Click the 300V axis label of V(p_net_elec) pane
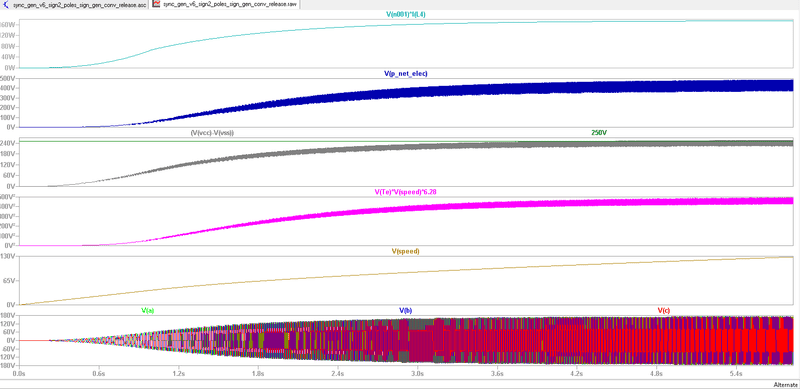Viewport: 800px width, 389px height. pos(9,98)
